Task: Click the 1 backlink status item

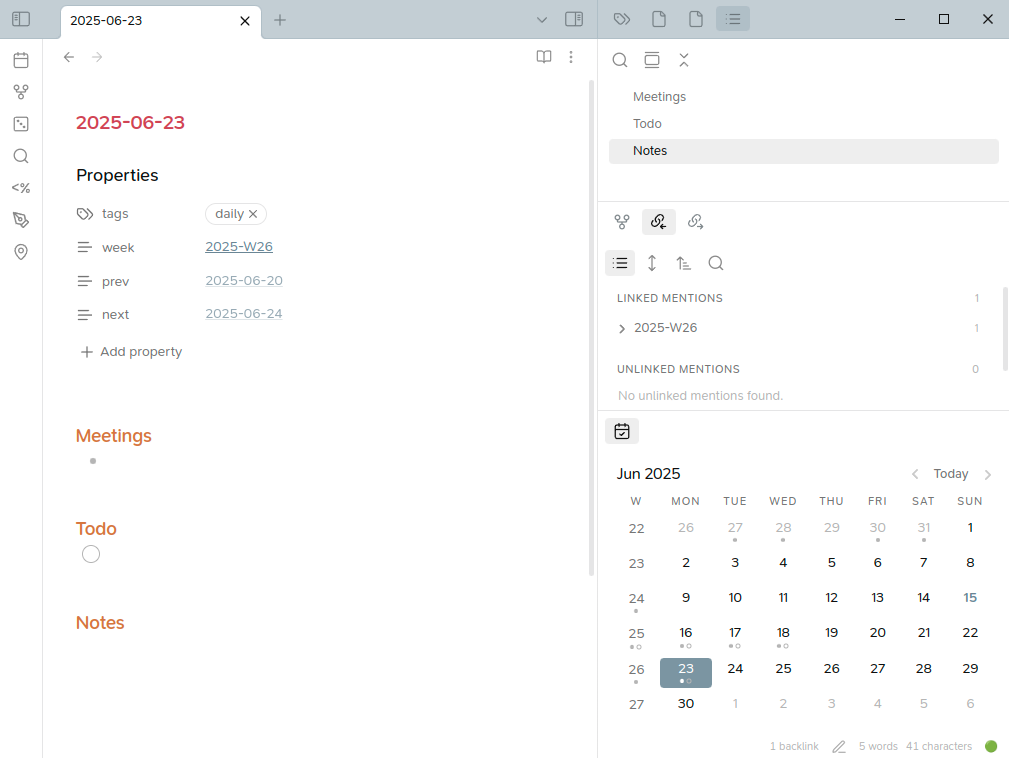Action: pos(794,746)
